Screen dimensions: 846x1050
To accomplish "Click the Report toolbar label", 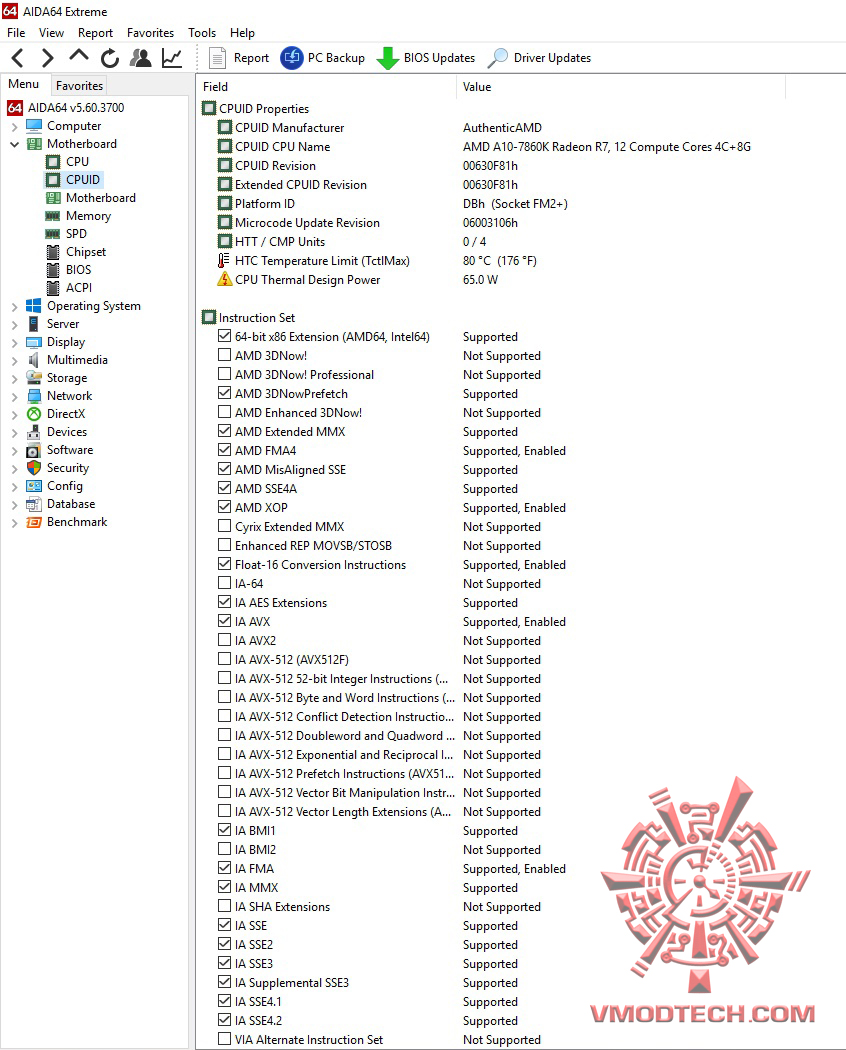I will click(x=251, y=58).
